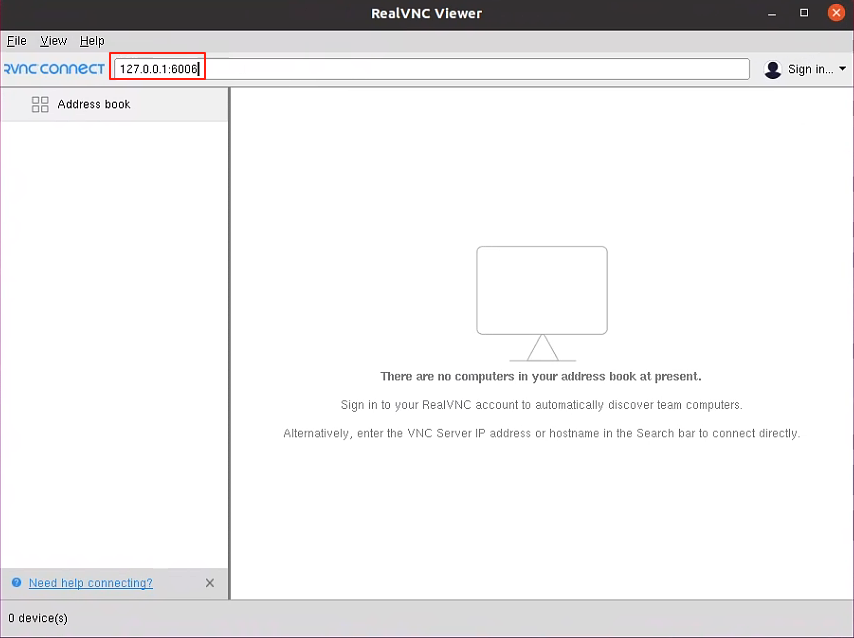The image size is (854, 638).
Task: Click the Sign in label
Action: click(x=806, y=69)
